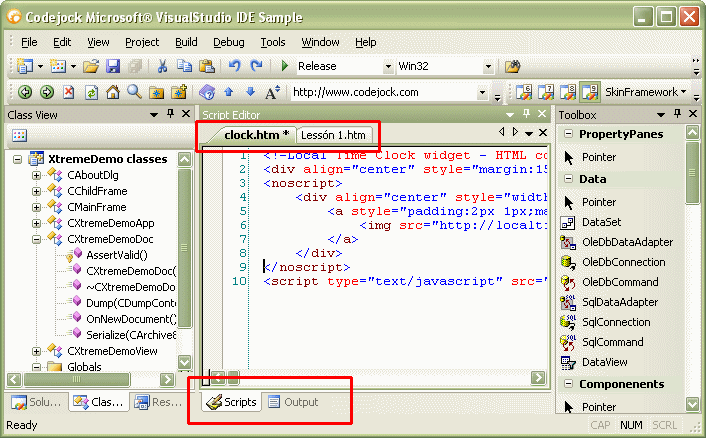Select AssertValid() in class tree

(x=116, y=255)
